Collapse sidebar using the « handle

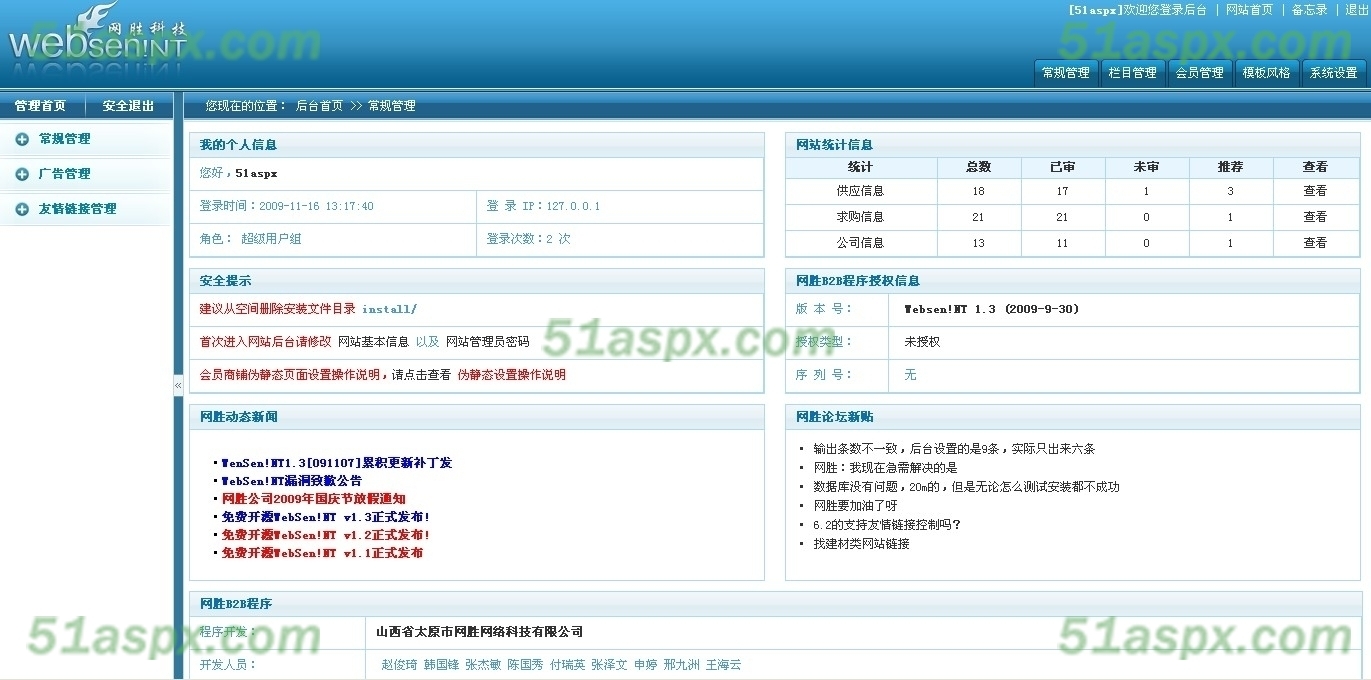coord(178,385)
